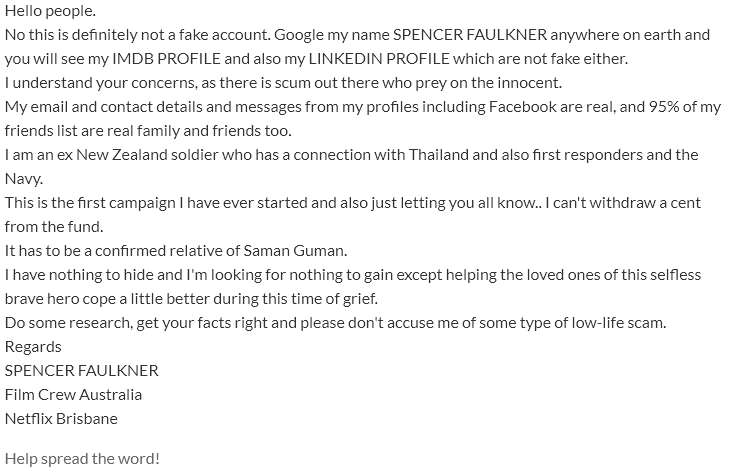The height and width of the screenshot is (472, 731).
Task: Click the word 'Navy.' on its own line
Action: click(x=24, y=179)
